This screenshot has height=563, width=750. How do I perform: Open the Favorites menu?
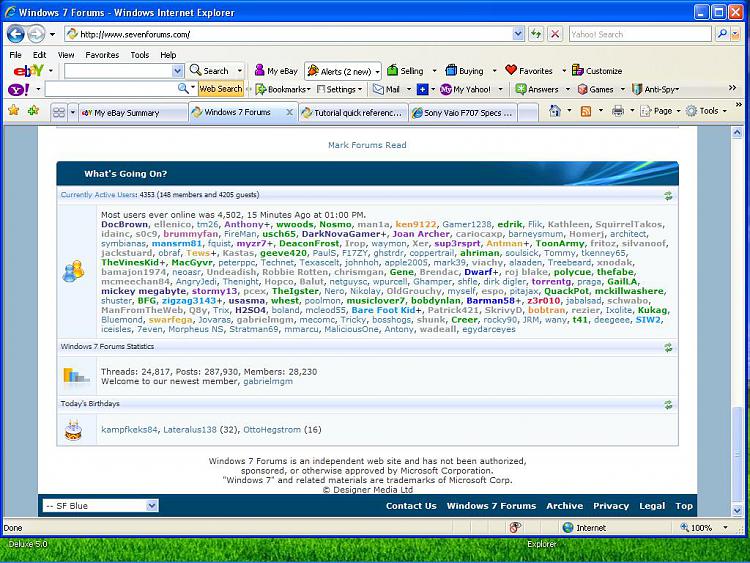coord(102,55)
